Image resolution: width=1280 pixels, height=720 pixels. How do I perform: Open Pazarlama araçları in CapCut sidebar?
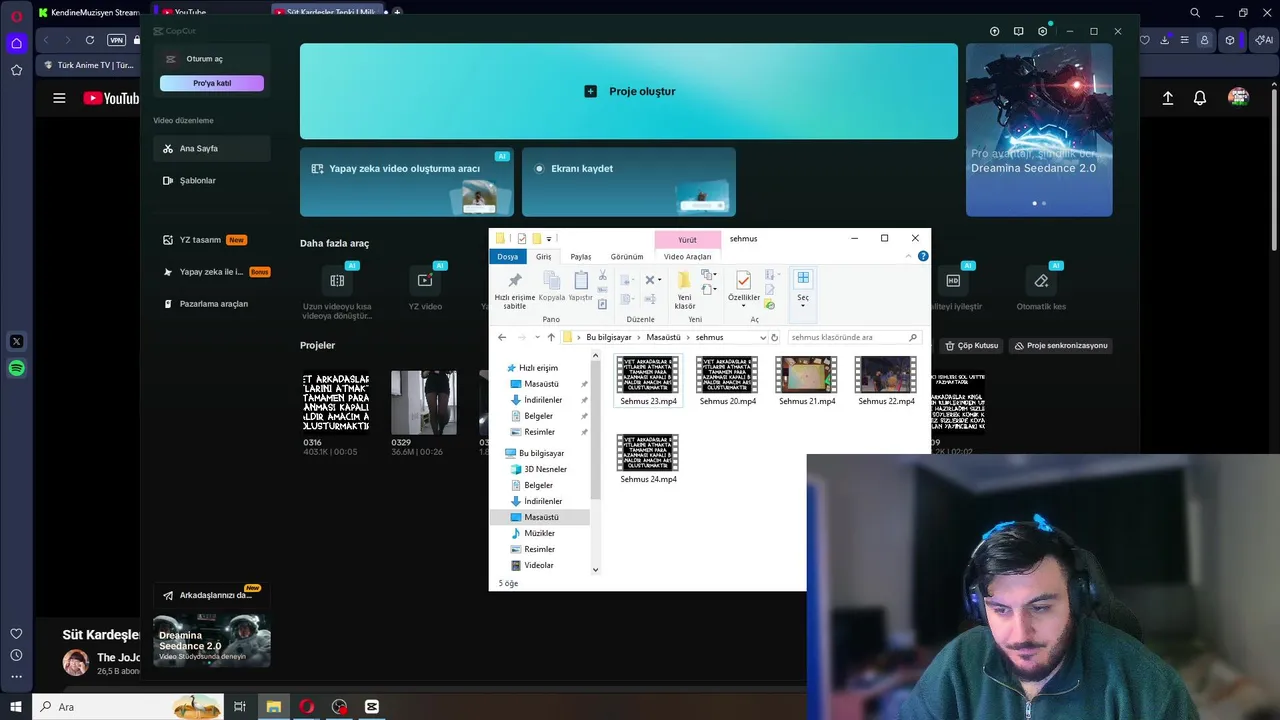tap(211, 303)
